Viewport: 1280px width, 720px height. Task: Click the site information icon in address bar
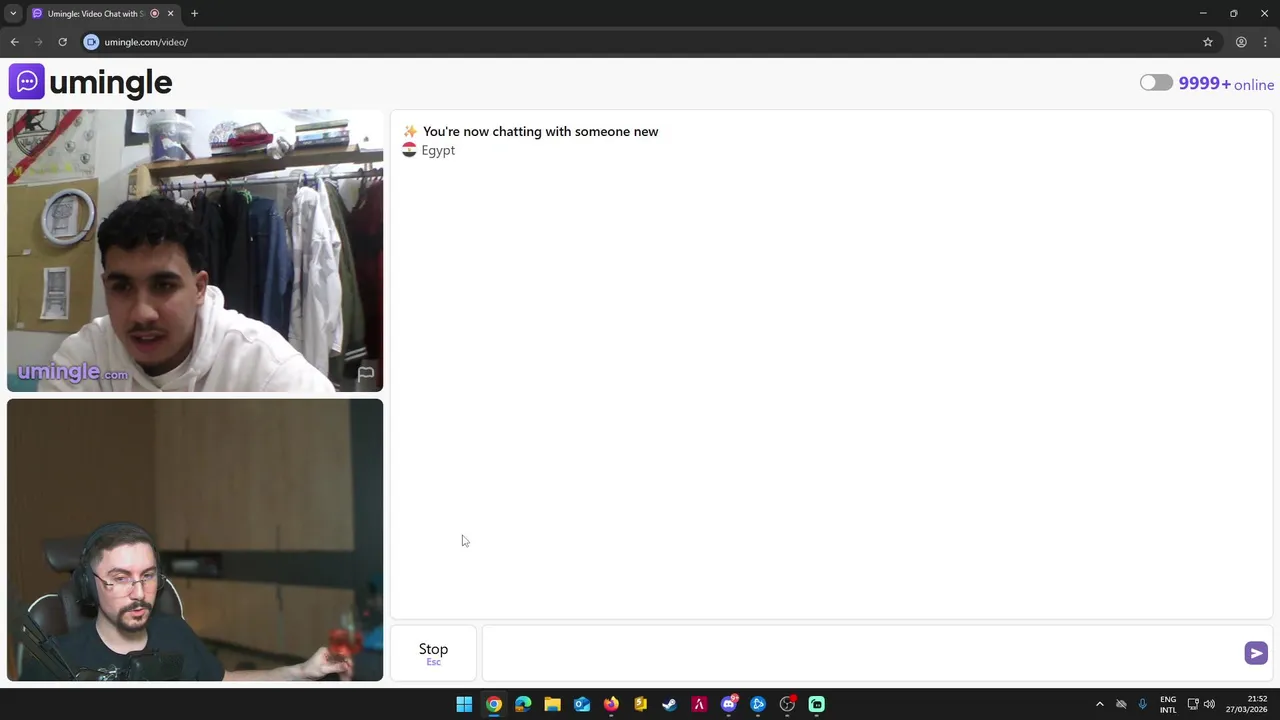pyautogui.click(x=91, y=42)
